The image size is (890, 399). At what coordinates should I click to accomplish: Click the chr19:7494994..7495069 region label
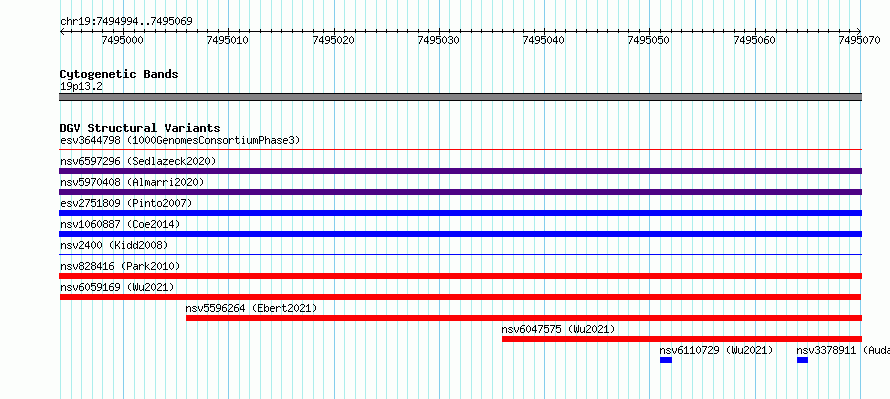point(126,21)
